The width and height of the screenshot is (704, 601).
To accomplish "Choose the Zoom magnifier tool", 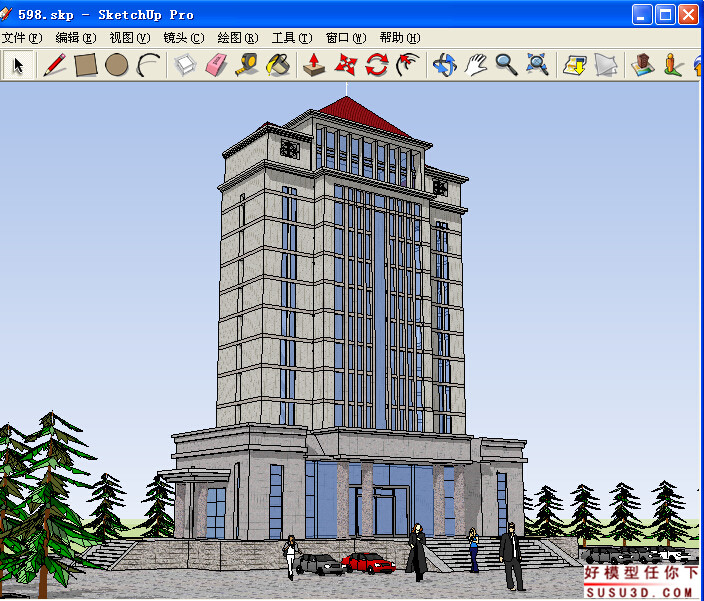I will click(x=506, y=66).
